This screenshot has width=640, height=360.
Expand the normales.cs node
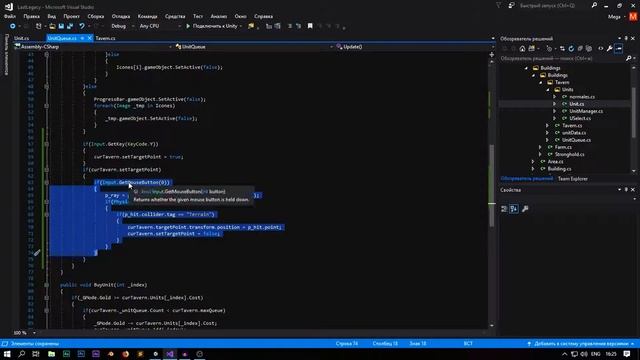555,97
